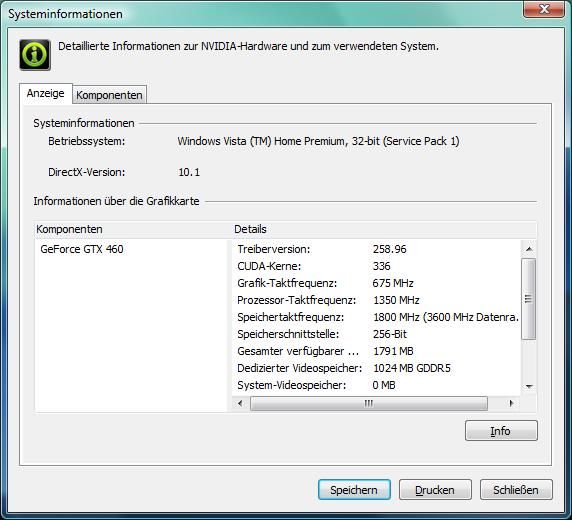
Task: Click the driver version value 258.96
Action: (390, 249)
